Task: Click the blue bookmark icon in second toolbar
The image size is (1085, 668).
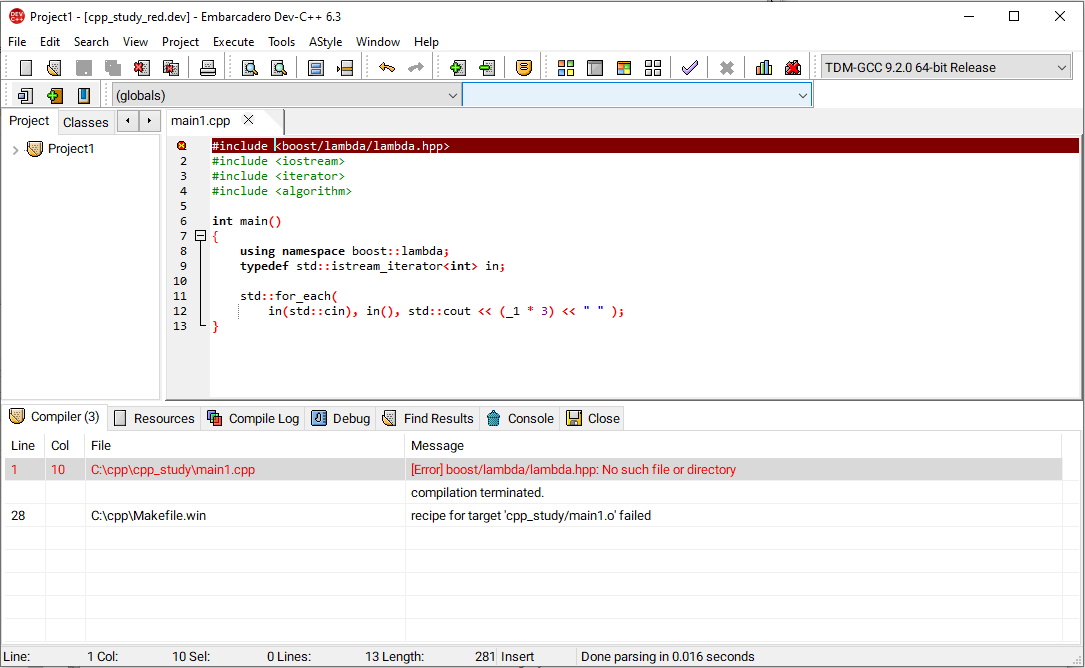Action: coord(84,96)
